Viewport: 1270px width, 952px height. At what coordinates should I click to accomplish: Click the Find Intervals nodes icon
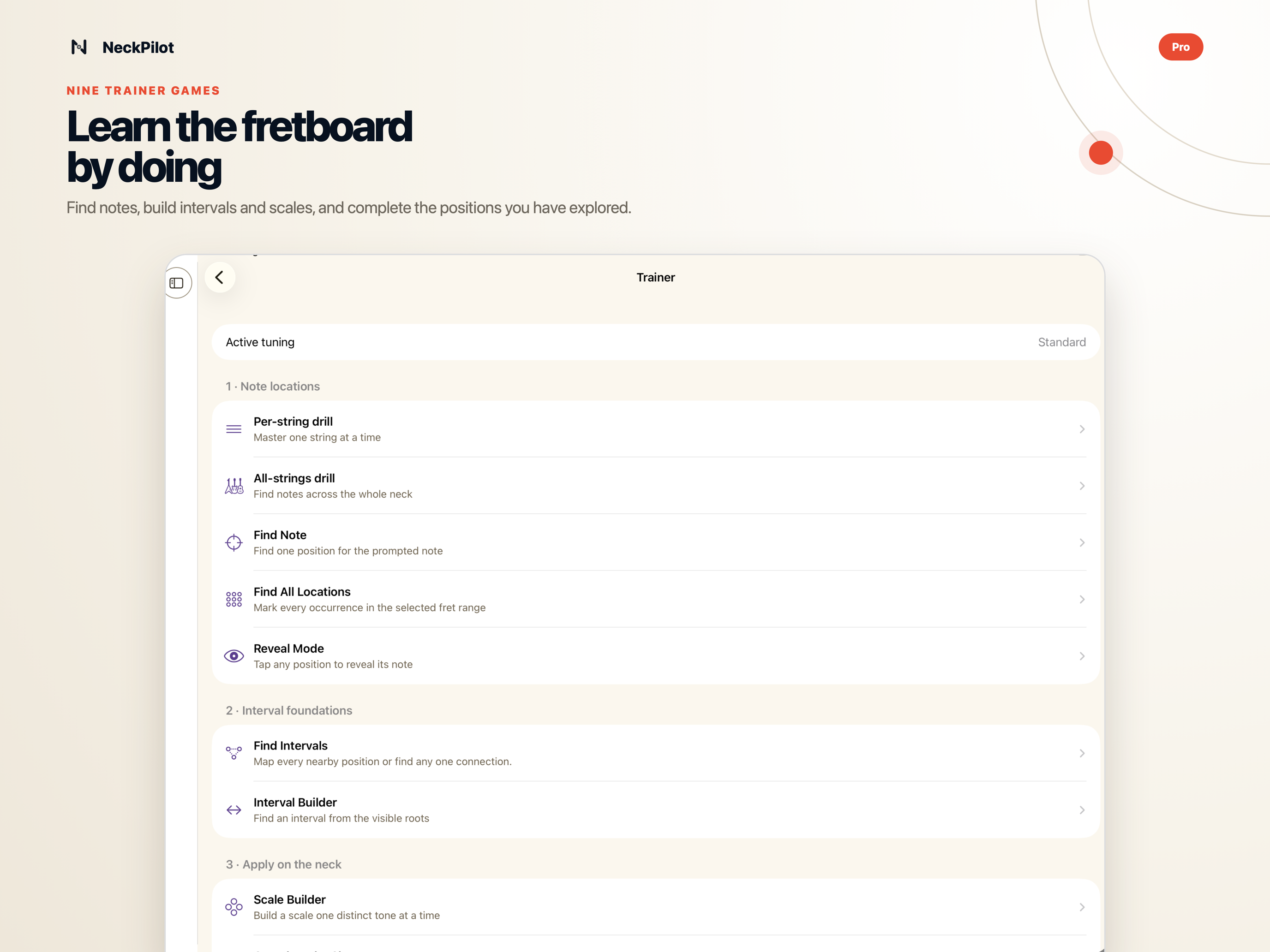click(234, 753)
